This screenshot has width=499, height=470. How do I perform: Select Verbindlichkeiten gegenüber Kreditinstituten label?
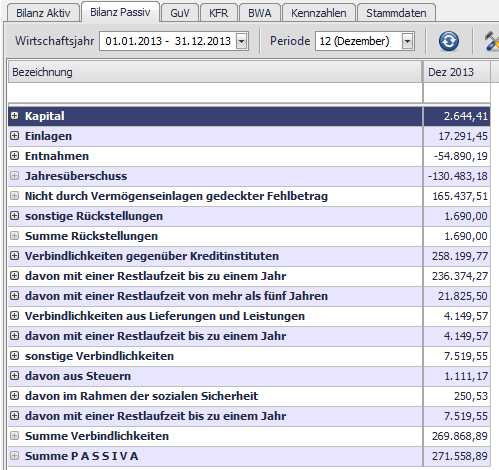pyautogui.click(x=152, y=256)
